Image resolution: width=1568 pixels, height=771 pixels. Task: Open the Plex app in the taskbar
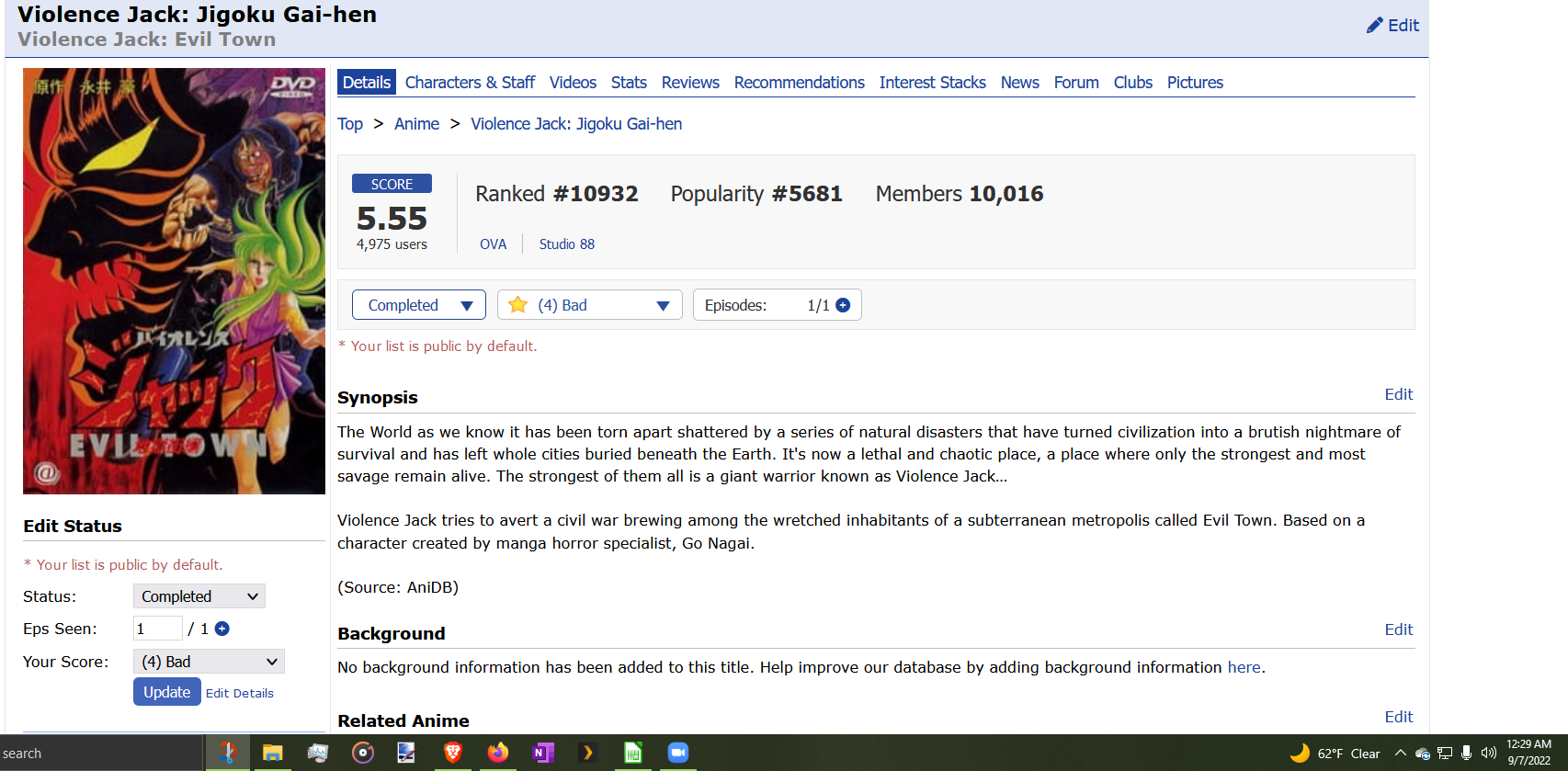[x=587, y=754]
